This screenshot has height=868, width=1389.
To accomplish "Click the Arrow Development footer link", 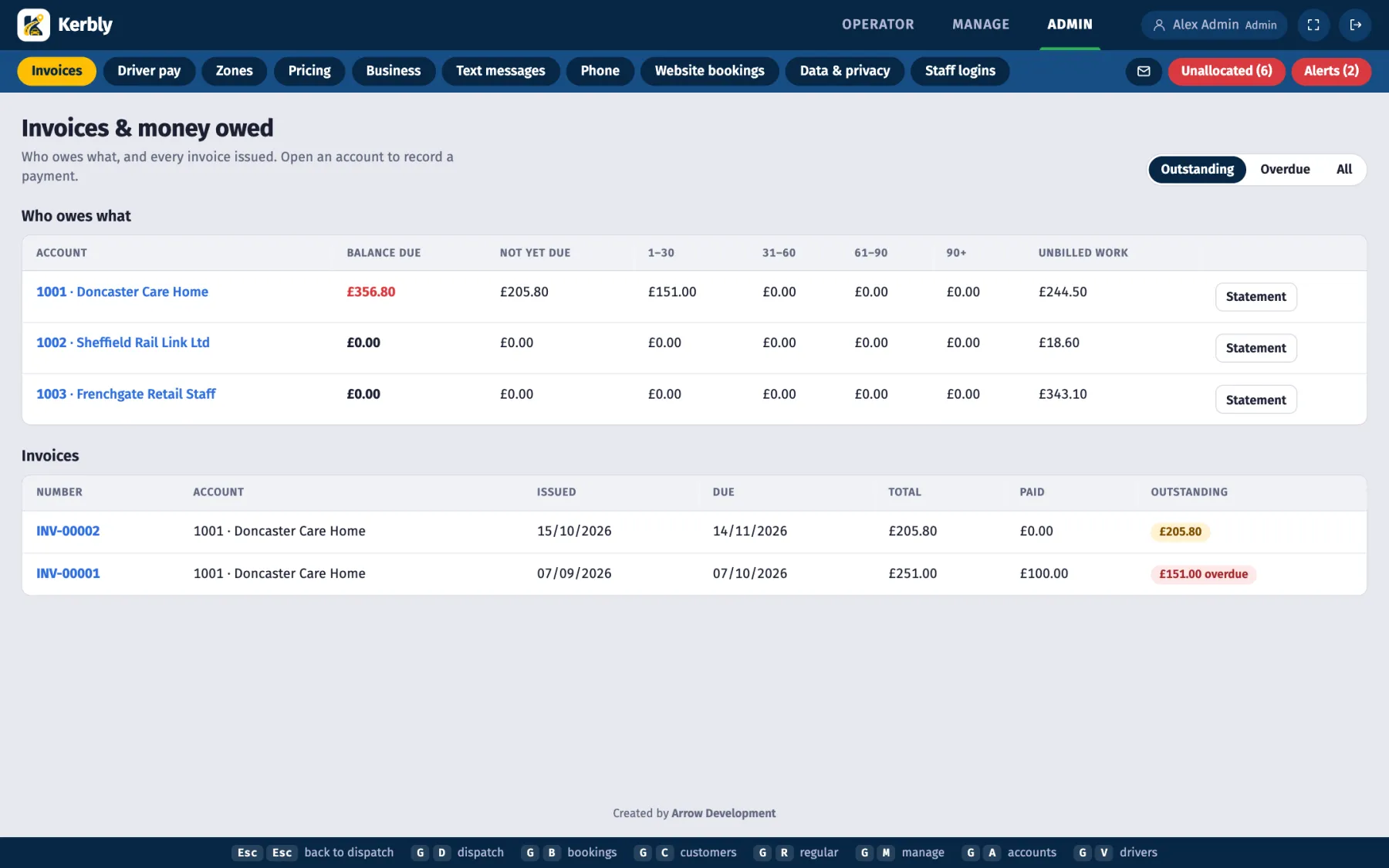I will coord(723,813).
